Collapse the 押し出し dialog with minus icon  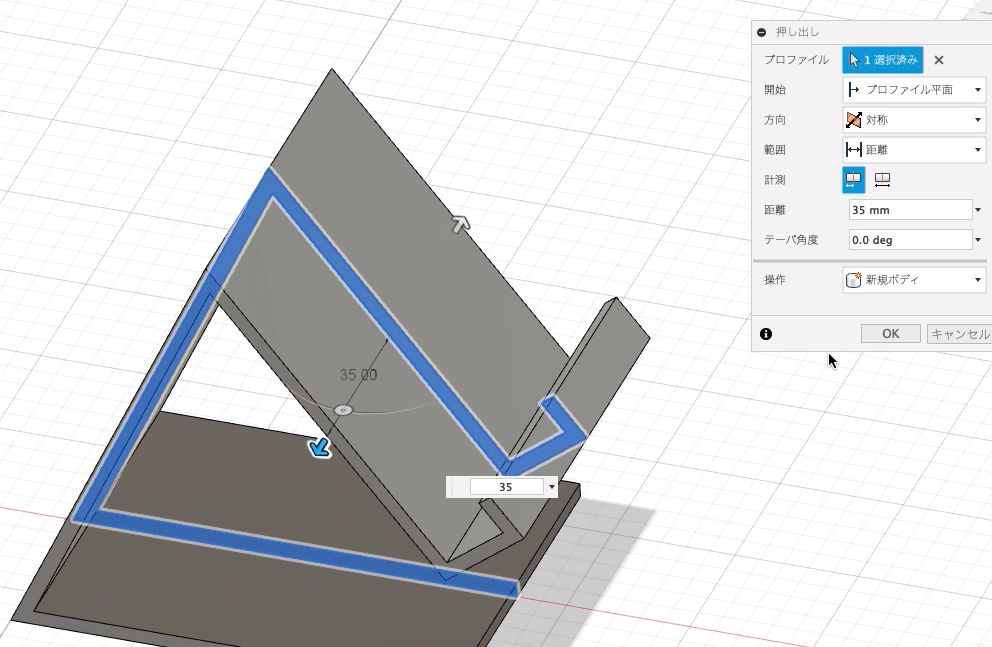coord(762,32)
